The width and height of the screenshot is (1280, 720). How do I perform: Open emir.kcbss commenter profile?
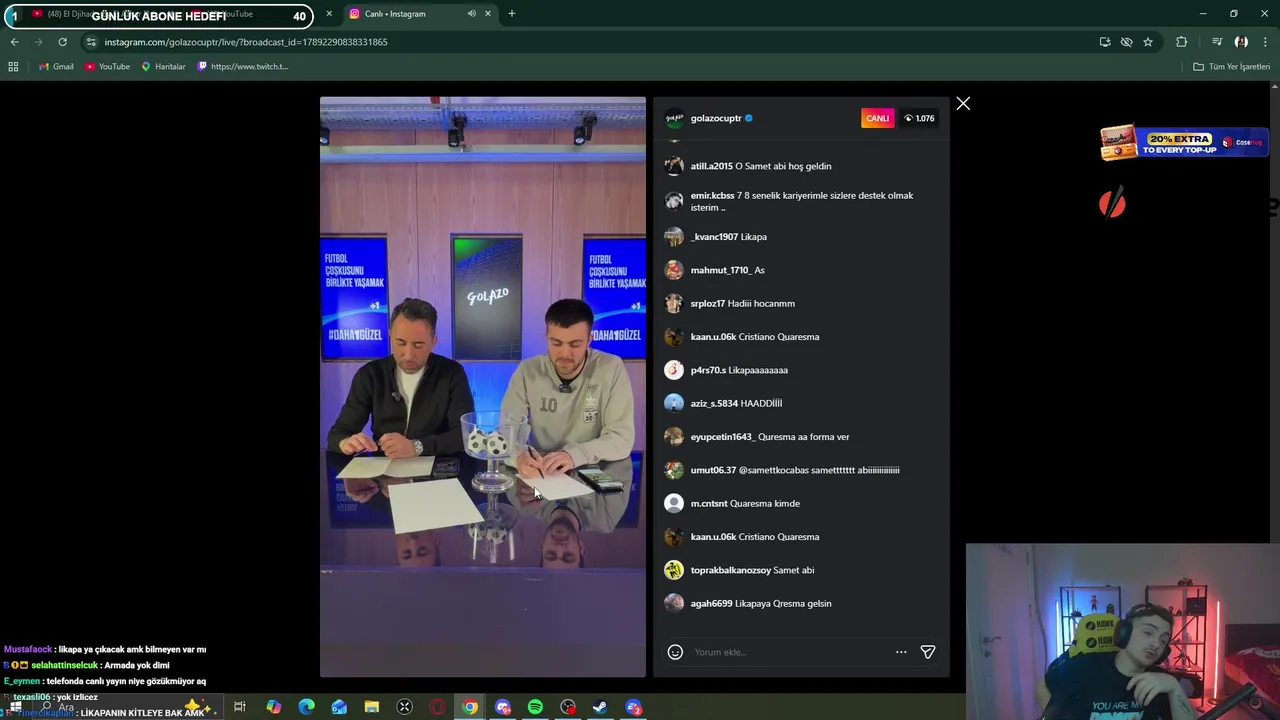712,195
